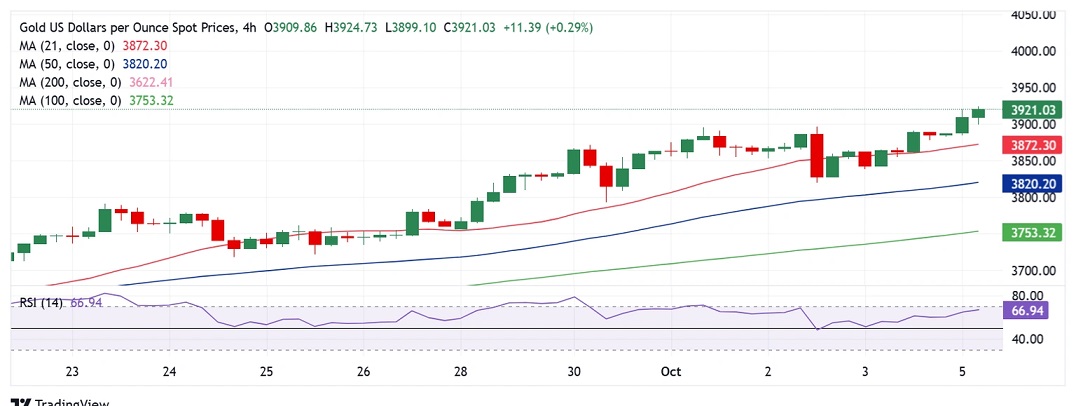1076x406 pixels.
Task: Click the TradingView logo
Action: pyautogui.click(x=60, y=402)
